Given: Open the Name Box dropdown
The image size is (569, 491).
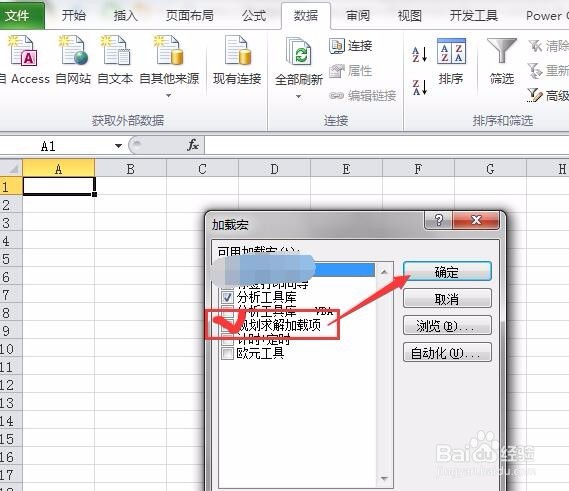Looking at the screenshot, I should click(118, 146).
